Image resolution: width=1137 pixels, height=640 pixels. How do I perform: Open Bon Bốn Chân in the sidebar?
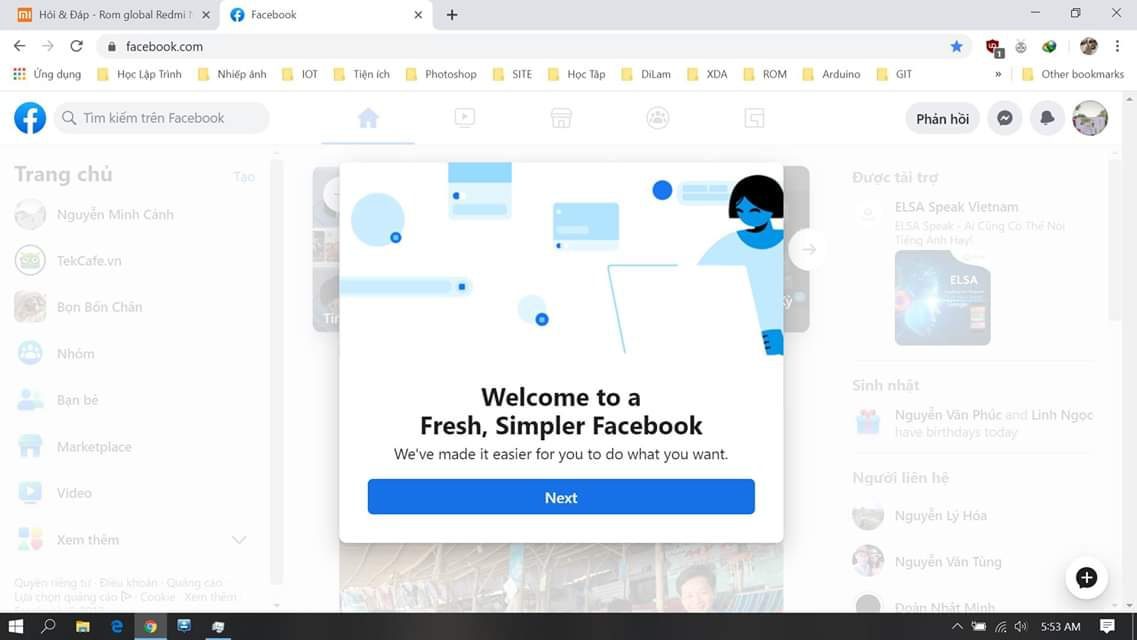point(78,307)
